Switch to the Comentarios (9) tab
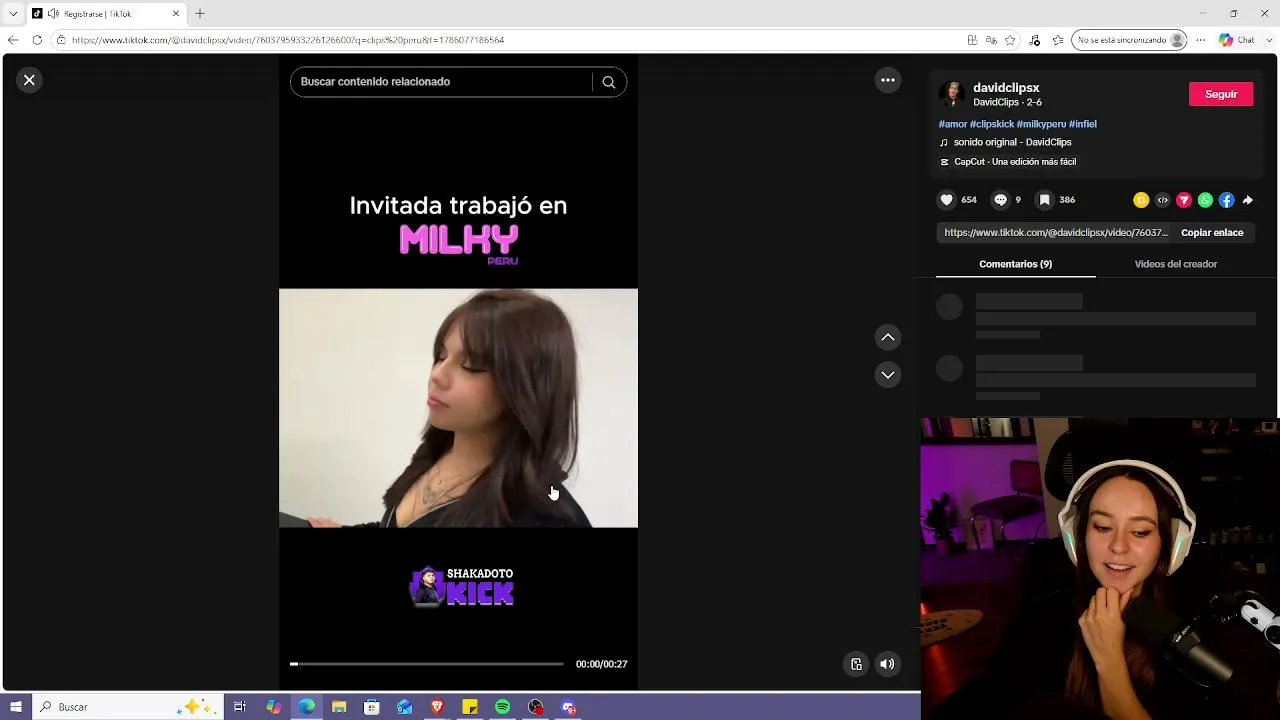 (x=1016, y=264)
